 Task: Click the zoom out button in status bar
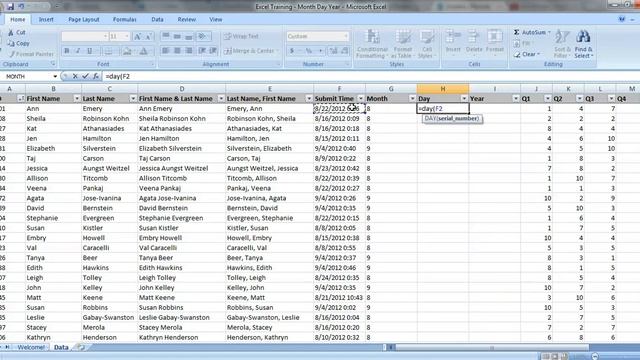point(595,356)
